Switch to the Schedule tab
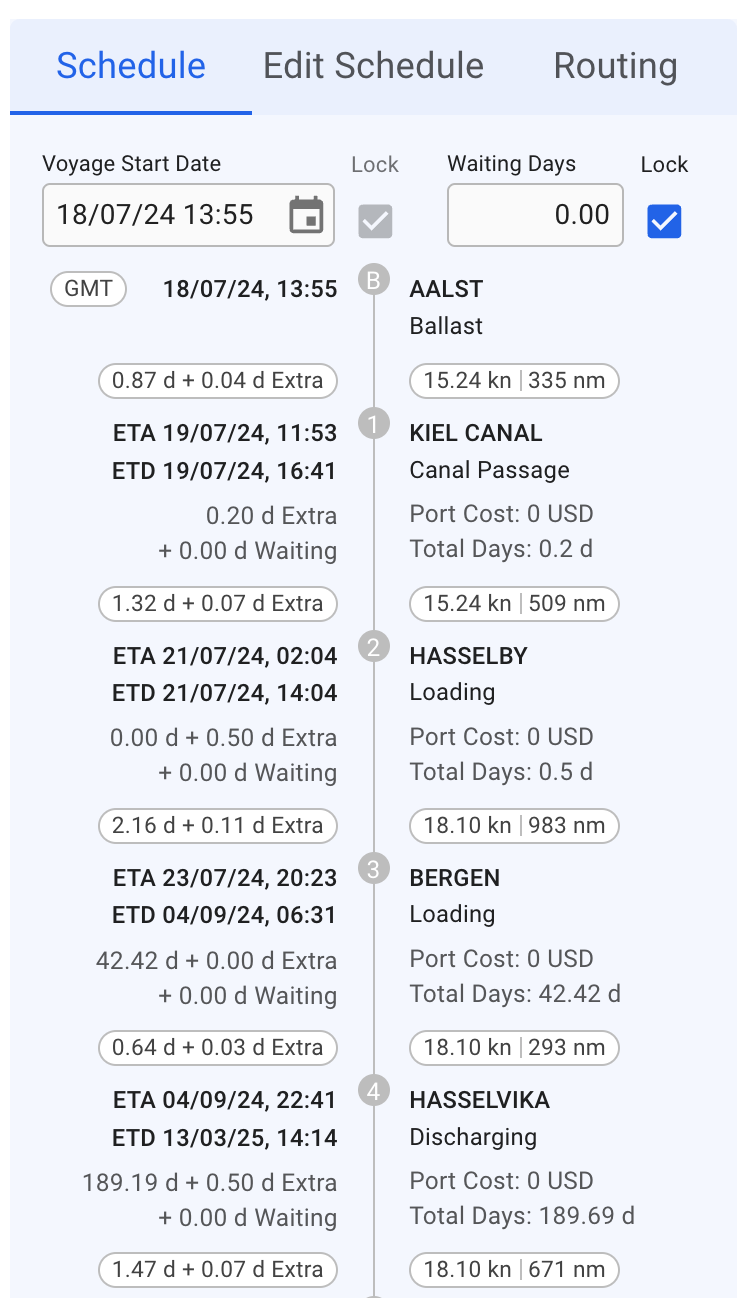Viewport: 752px width, 1298px height. (x=131, y=66)
